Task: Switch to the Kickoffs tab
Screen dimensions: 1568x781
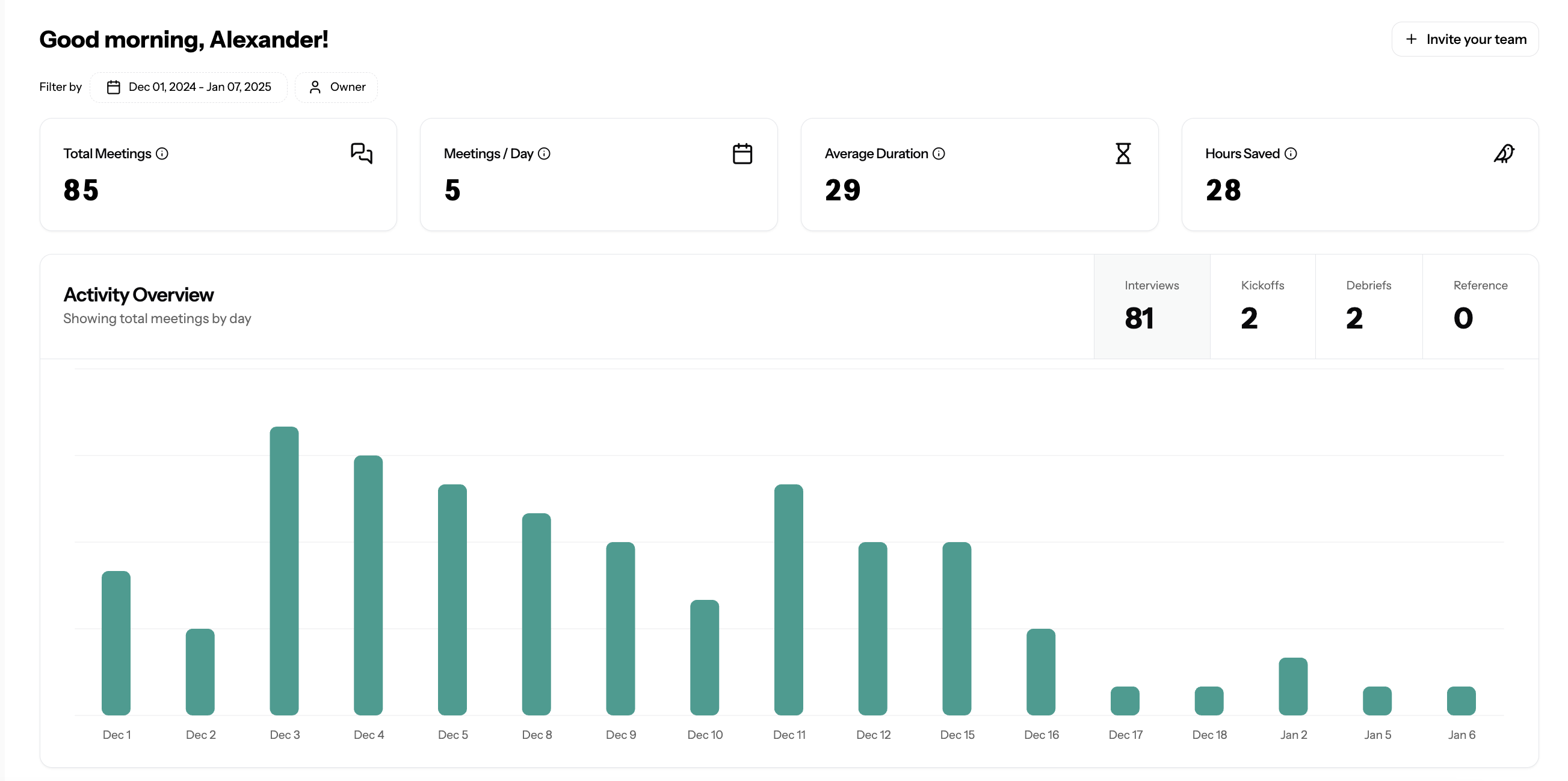Action: [1262, 306]
